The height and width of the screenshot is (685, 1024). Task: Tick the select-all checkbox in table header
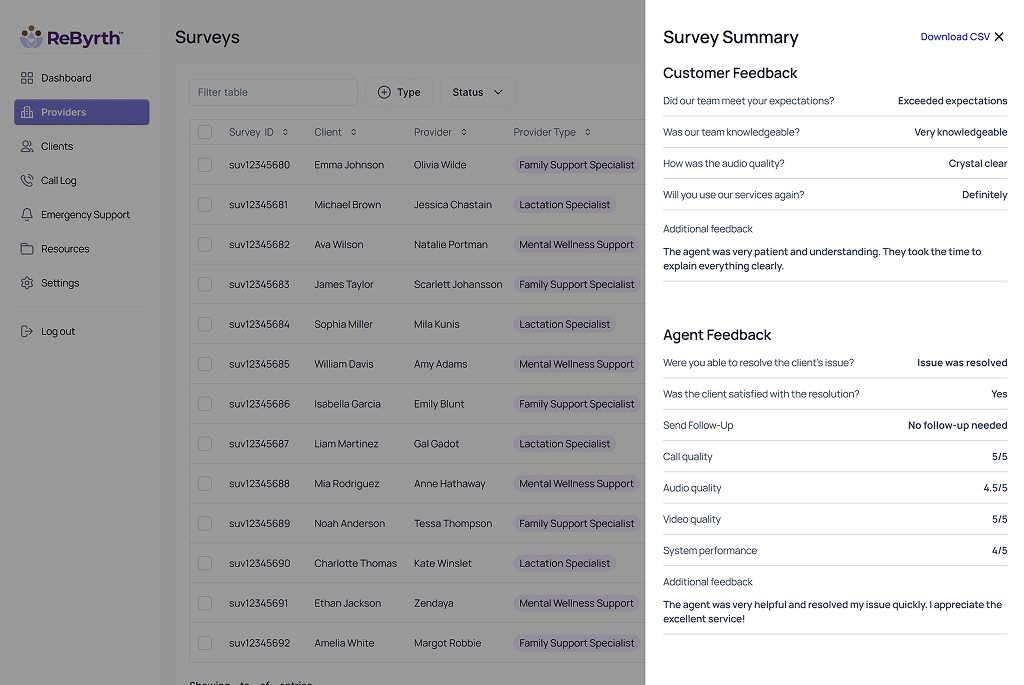(x=205, y=132)
